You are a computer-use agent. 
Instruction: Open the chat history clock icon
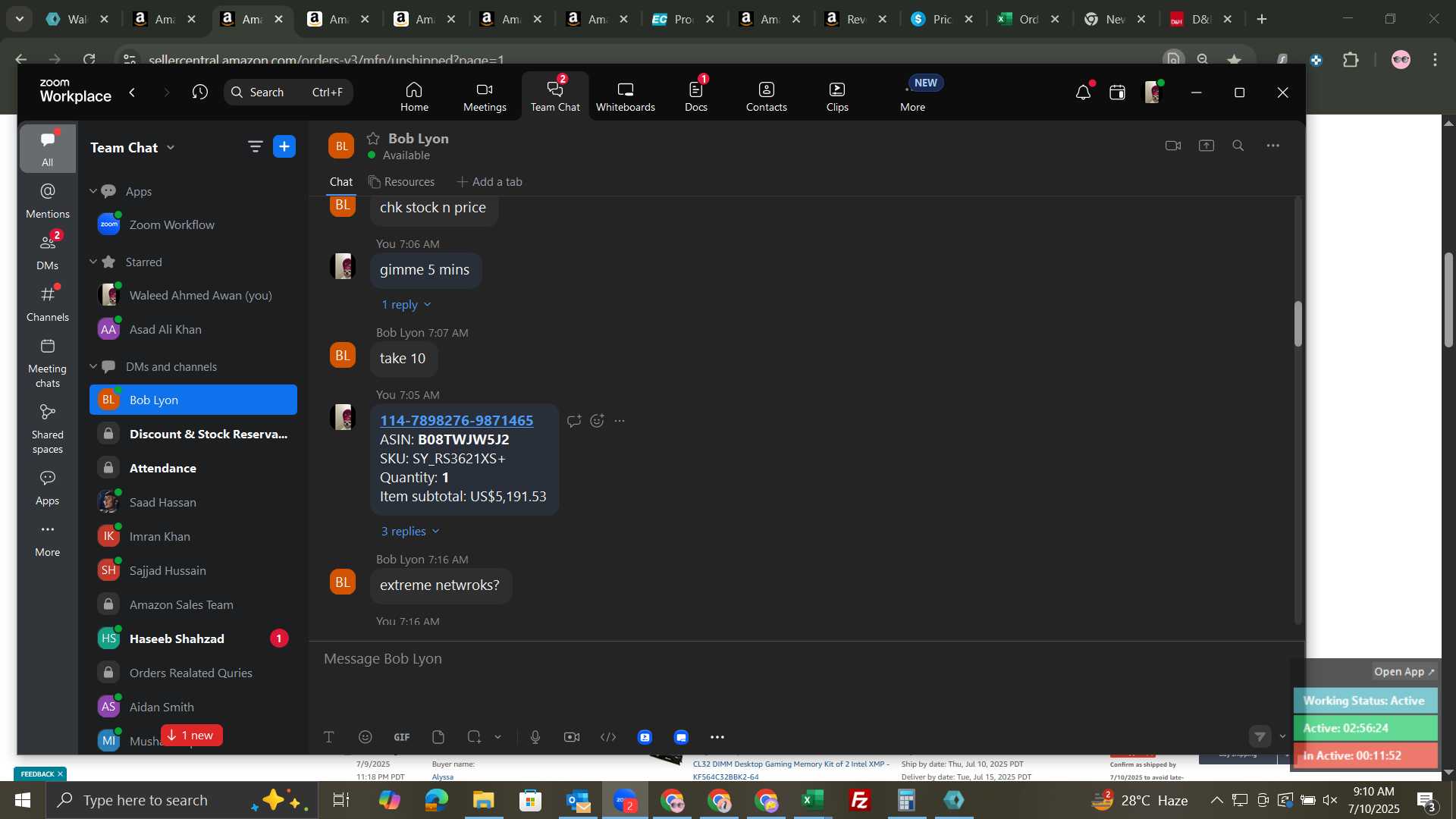[x=199, y=92]
